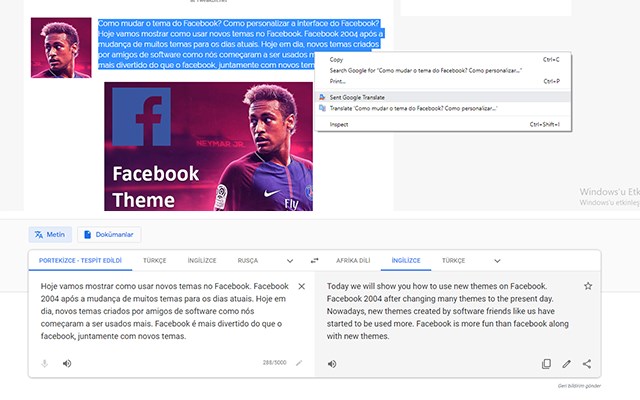Clear the source text with X
640x400 pixels.
[302, 287]
